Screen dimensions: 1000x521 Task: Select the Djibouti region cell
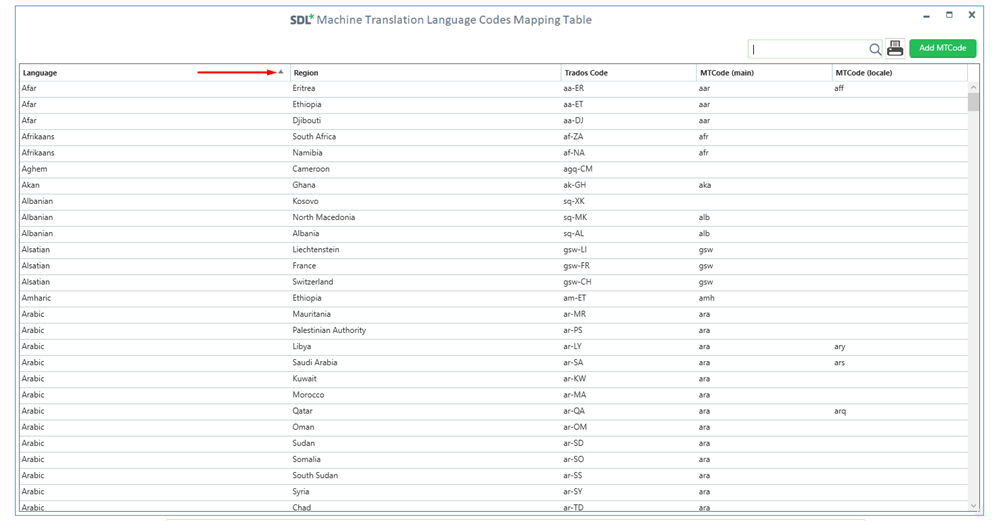[x=307, y=121]
